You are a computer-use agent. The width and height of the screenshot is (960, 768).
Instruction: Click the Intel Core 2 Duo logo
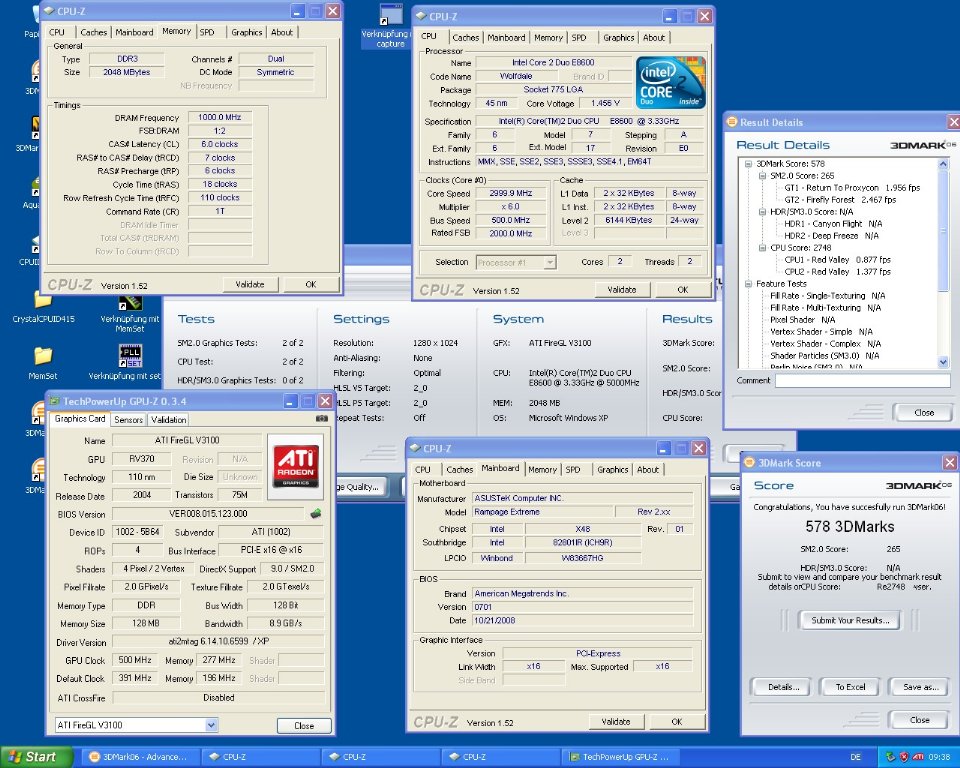point(670,83)
